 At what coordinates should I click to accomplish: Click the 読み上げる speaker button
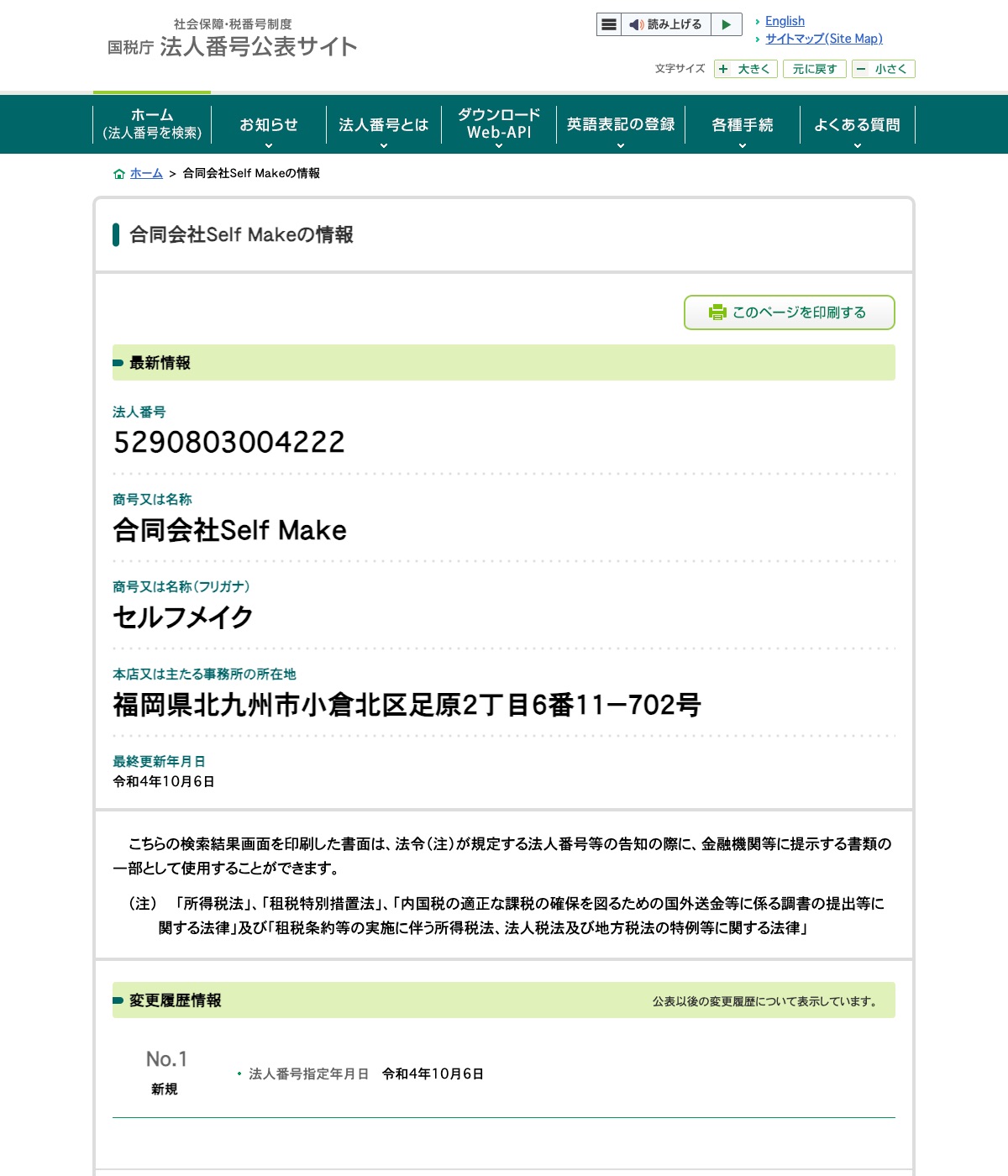click(665, 24)
